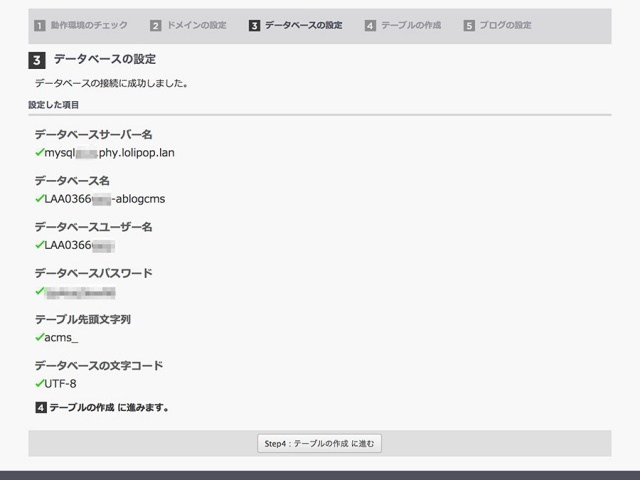Click the step 5 number badge in progress bar
The width and height of the screenshot is (640, 480).
coord(469,25)
